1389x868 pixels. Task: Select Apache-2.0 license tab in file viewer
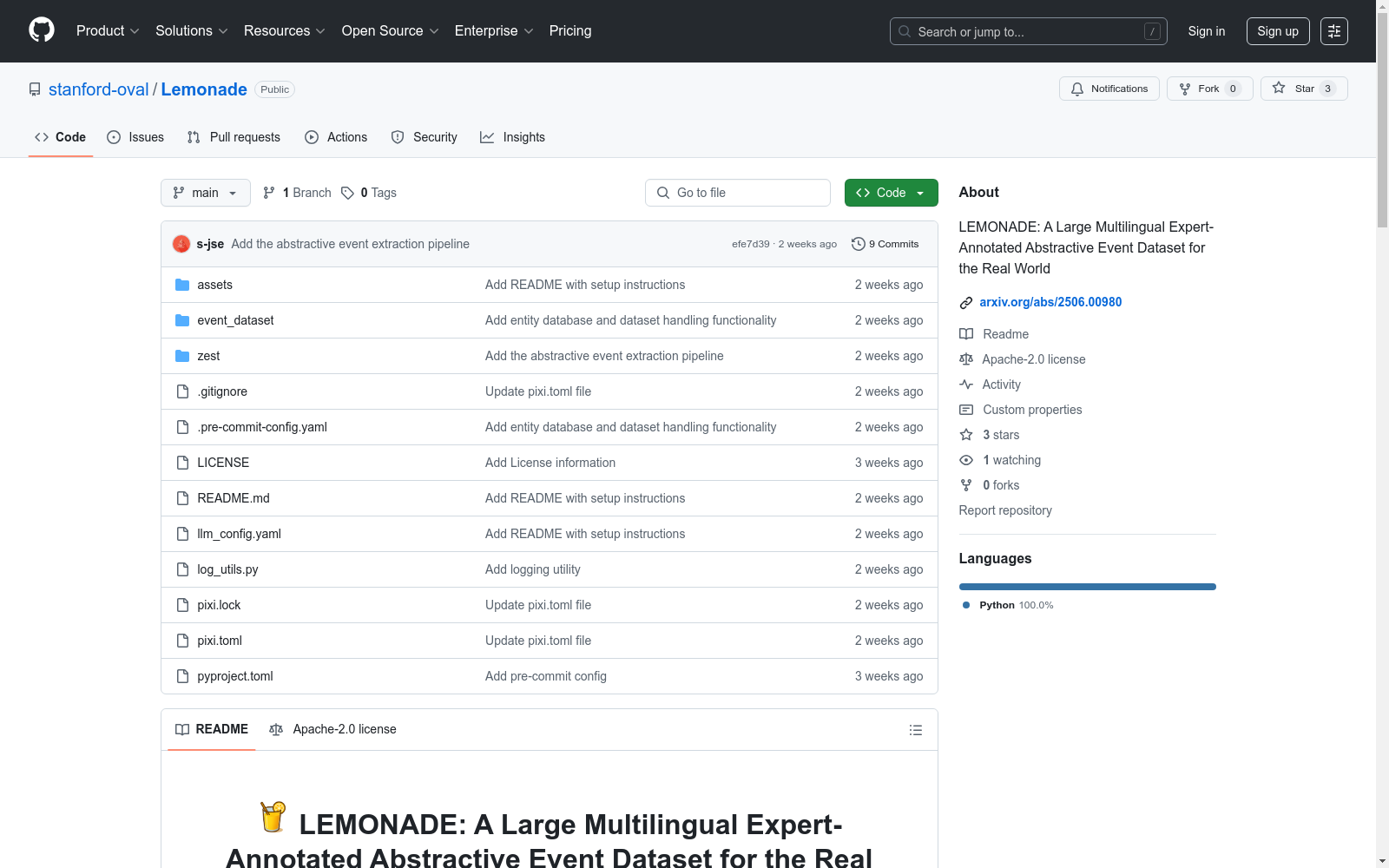332,729
